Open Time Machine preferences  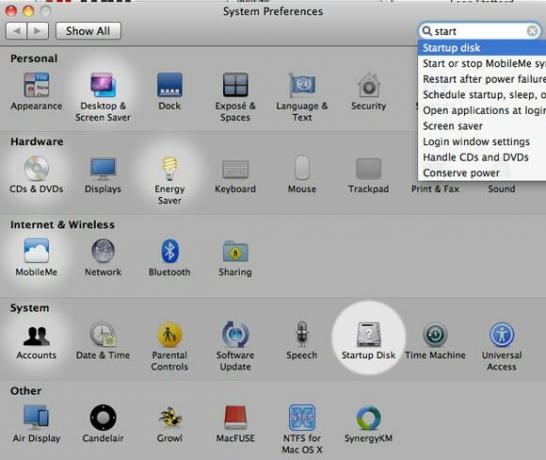(x=435, y=341)
